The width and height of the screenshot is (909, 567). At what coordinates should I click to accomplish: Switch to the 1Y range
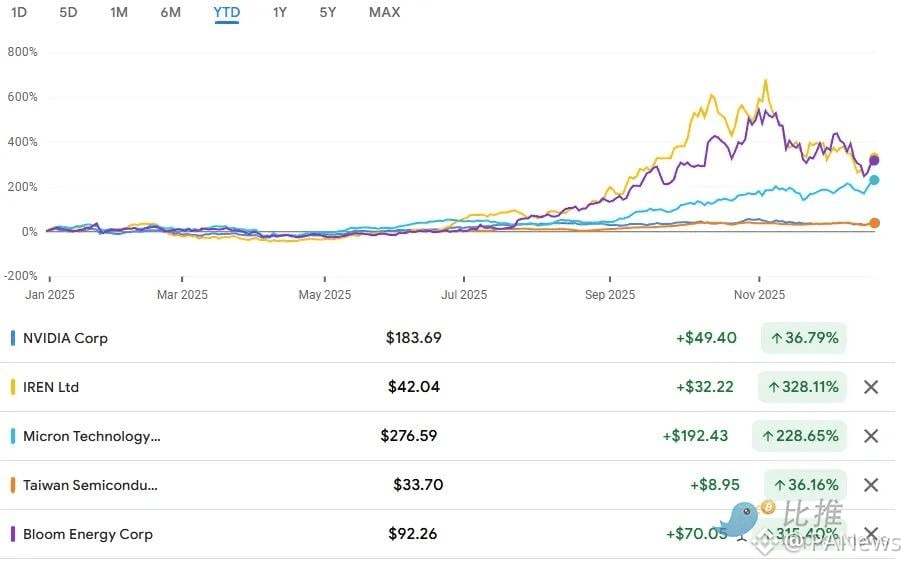(280, 12)
